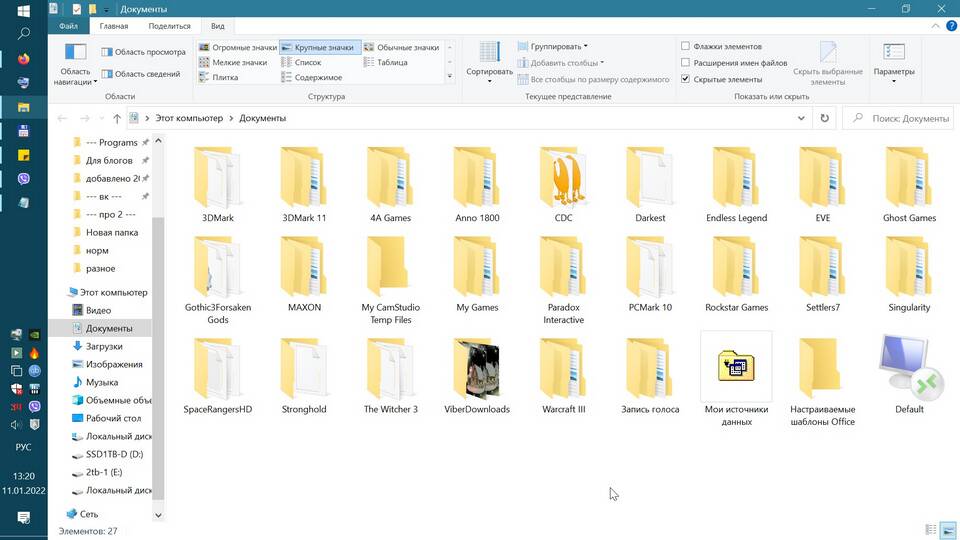This screenshot has width=960, height=540.
Task: Click the РУС language indicator
Action: tap(23, 447)
